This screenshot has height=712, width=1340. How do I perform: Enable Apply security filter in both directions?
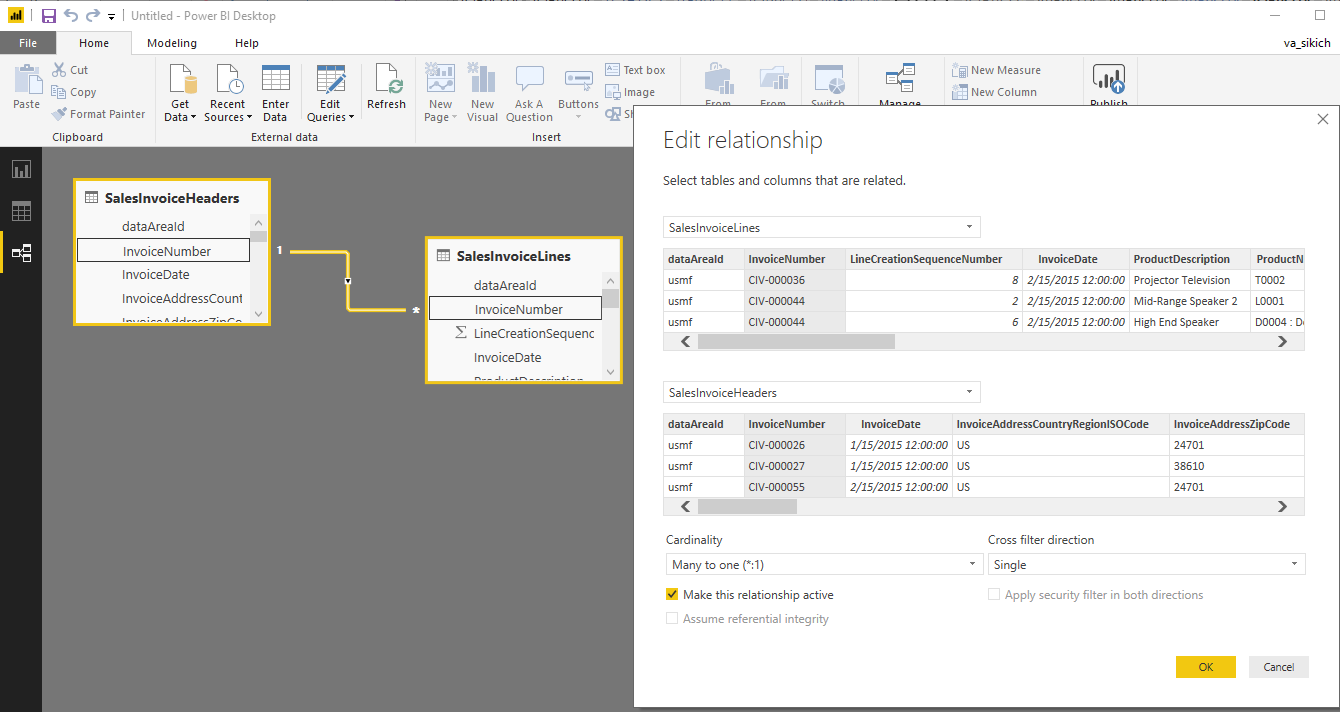point(994,594)
